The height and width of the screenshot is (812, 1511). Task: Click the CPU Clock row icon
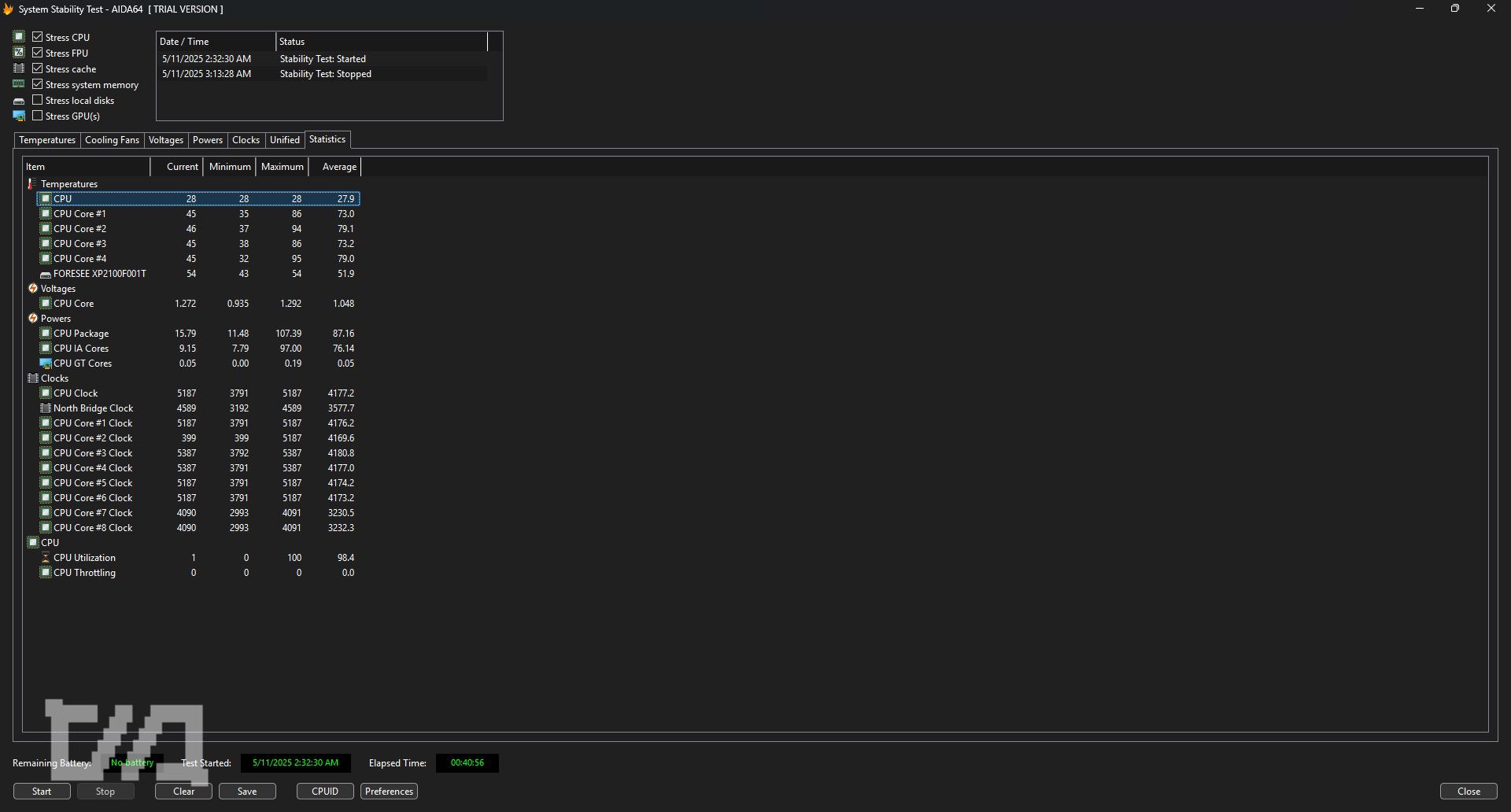[46, 393]
